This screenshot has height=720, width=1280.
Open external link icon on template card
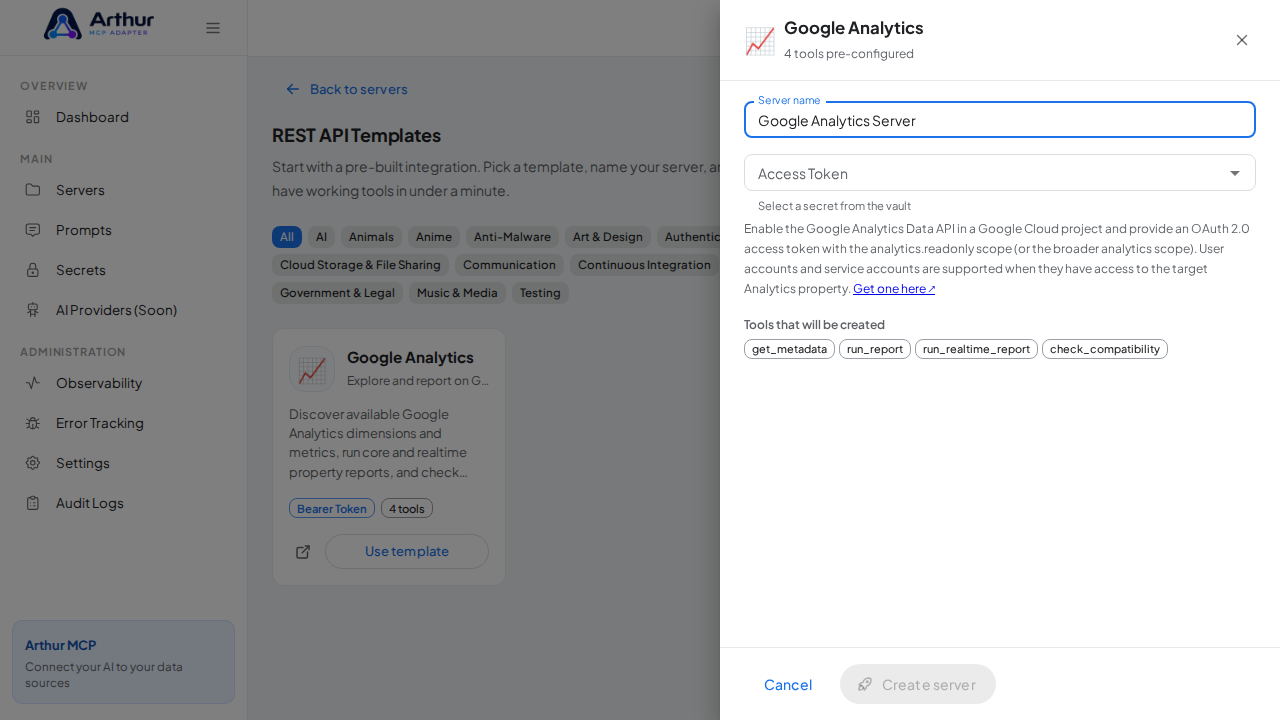(x=303, y=552)
